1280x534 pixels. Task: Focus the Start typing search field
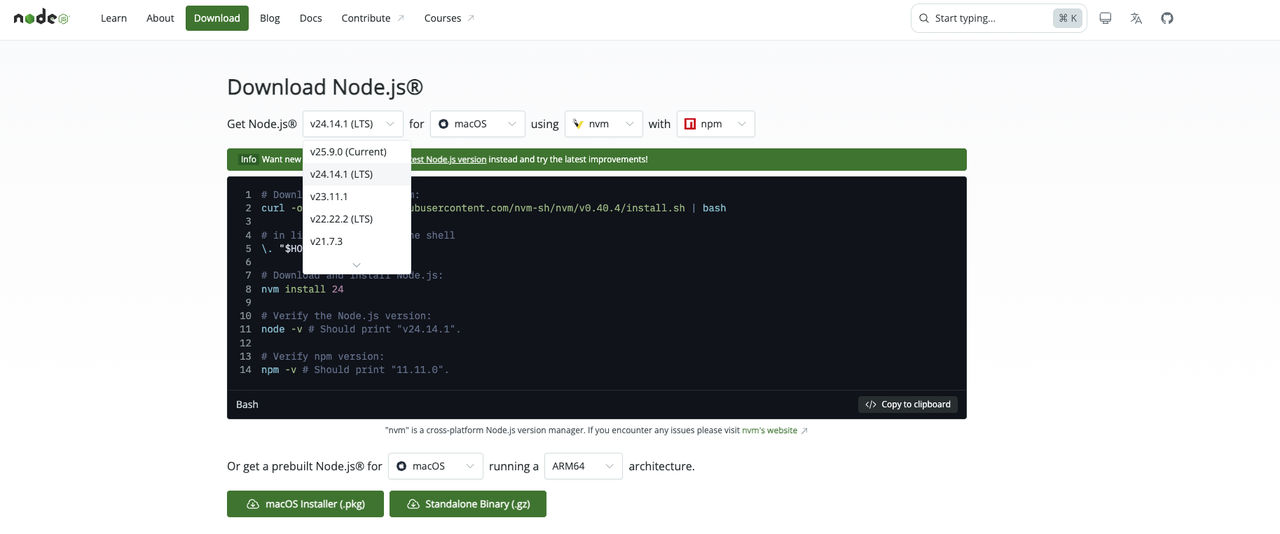990,18
